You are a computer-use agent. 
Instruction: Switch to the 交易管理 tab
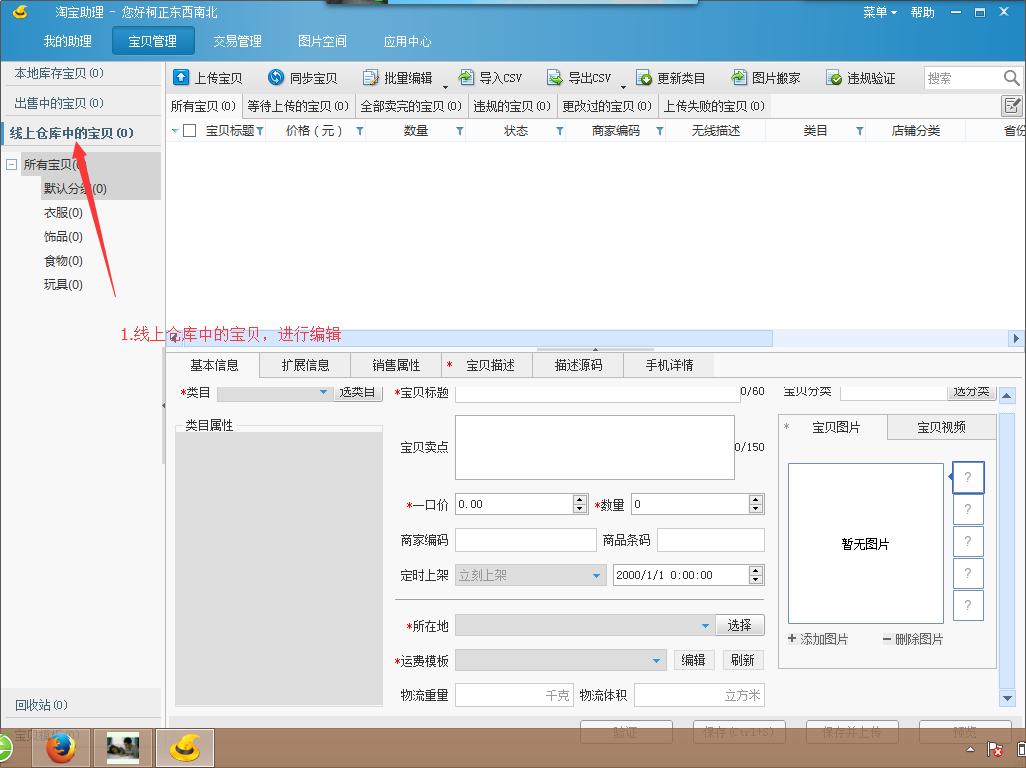(239, 42)
